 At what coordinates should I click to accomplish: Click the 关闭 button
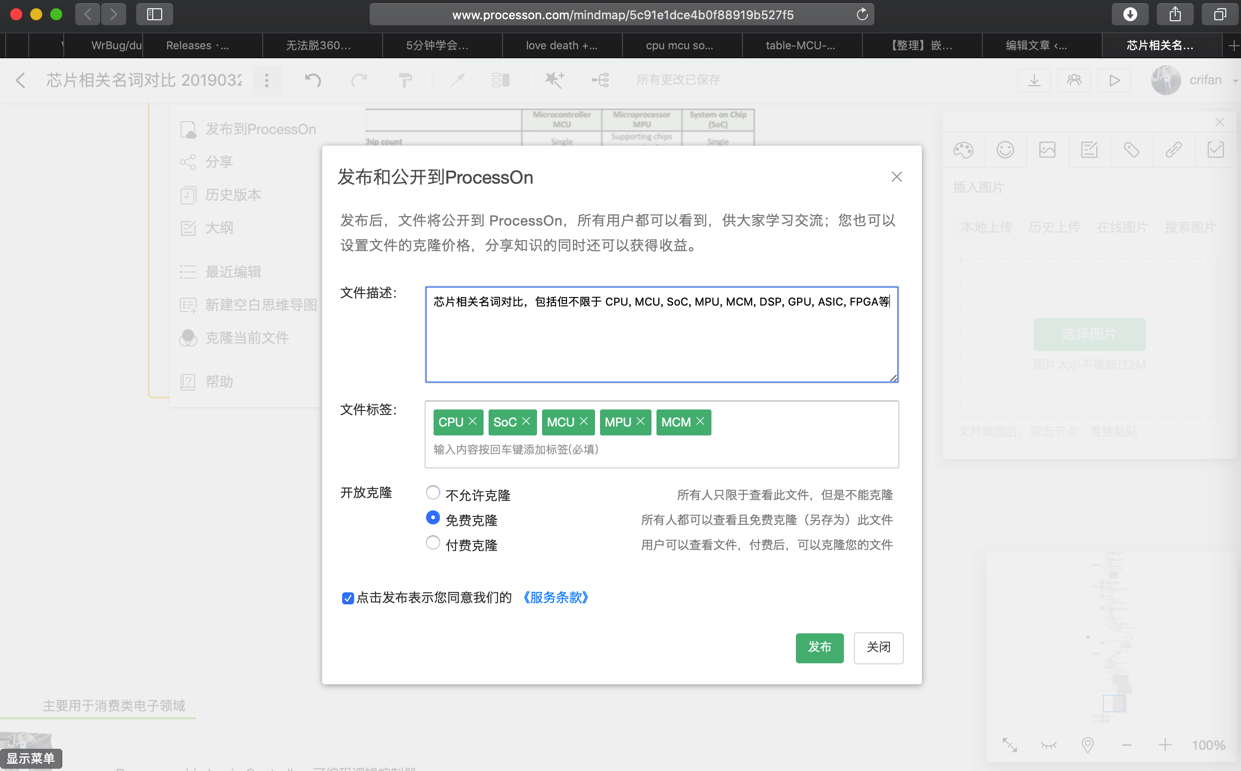coord(879,648)
